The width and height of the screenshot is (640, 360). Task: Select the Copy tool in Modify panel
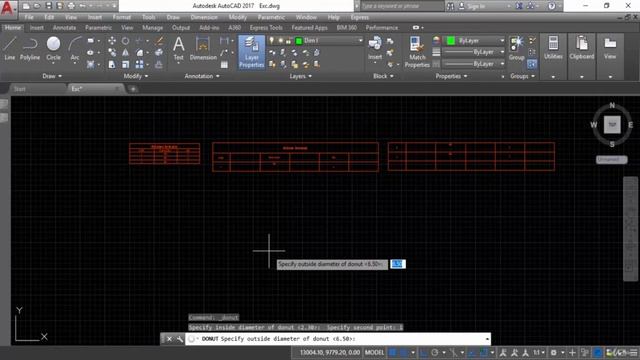click(112, 53)
